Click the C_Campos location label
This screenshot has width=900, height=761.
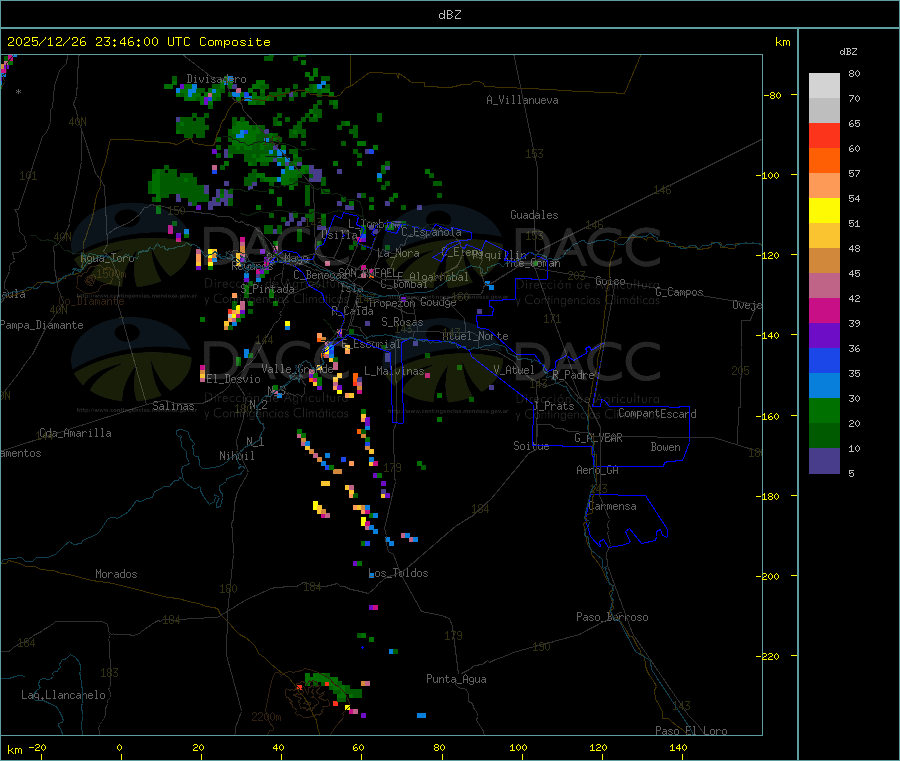coord(680,292)
